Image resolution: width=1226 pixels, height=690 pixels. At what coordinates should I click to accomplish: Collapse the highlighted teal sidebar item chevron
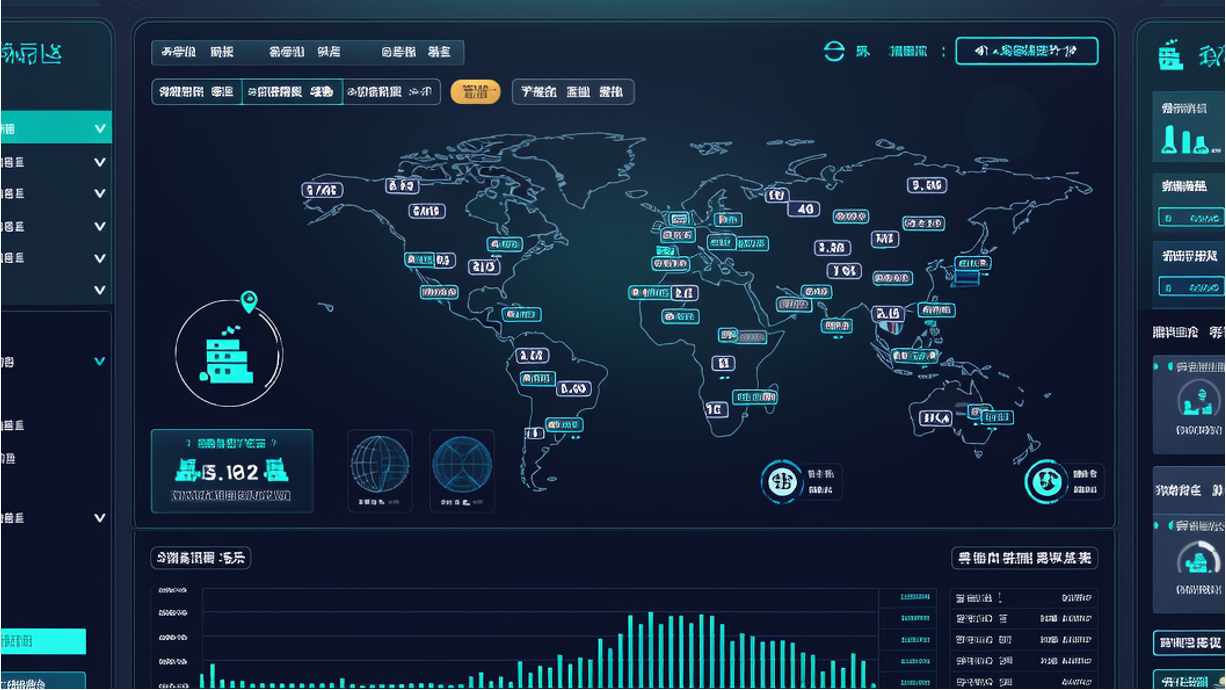pyautogui.click(x=100, y=128)
